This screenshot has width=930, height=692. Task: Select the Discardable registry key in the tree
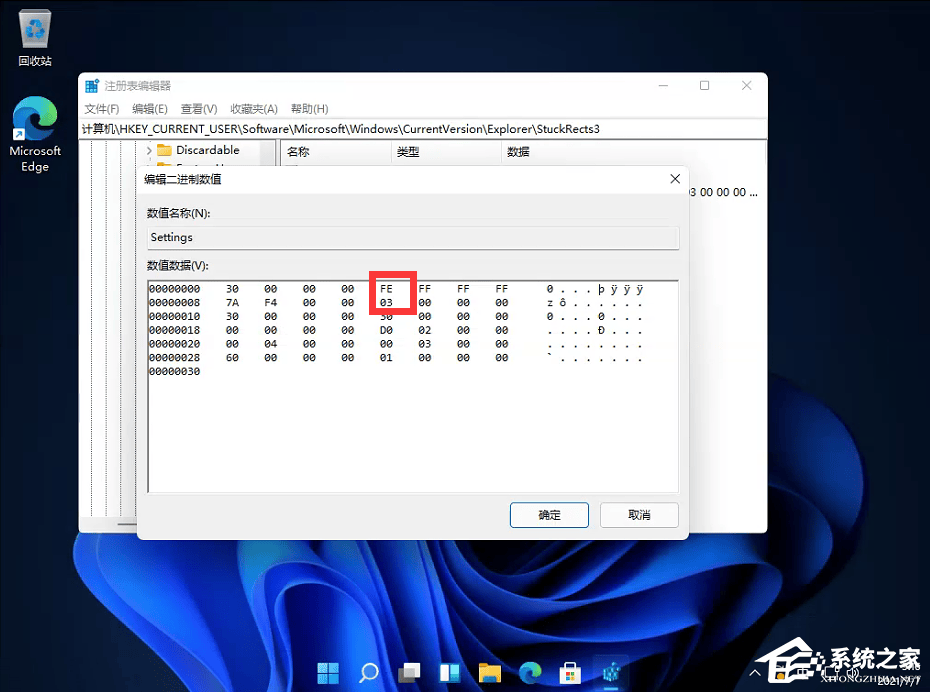click(210, 150)
